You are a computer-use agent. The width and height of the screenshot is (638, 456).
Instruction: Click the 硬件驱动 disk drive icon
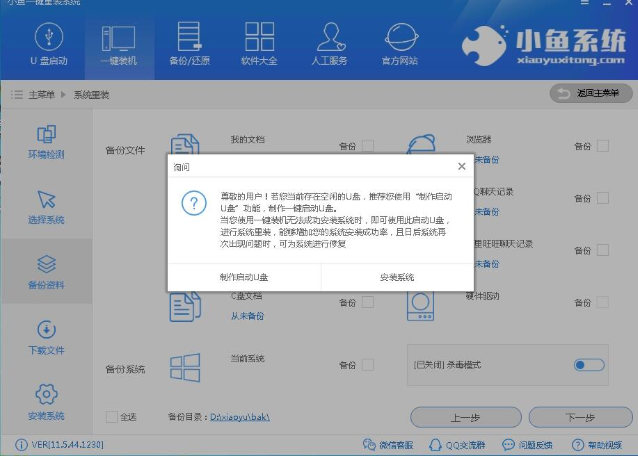click(420, 306)
